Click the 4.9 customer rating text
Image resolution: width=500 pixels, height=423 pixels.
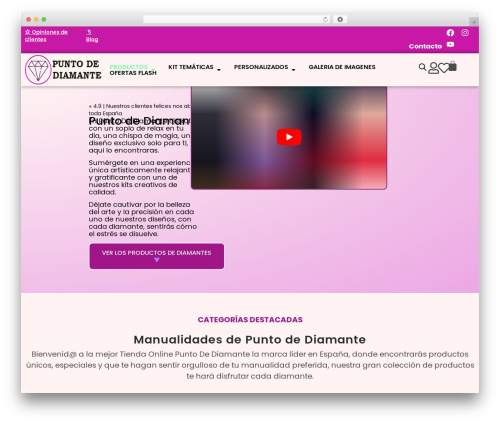point(139,109)
